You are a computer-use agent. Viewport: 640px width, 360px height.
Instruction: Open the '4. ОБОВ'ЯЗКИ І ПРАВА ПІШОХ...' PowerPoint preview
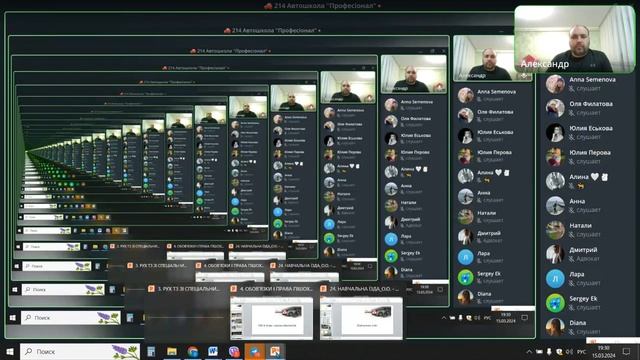click(x=271, y=312)
